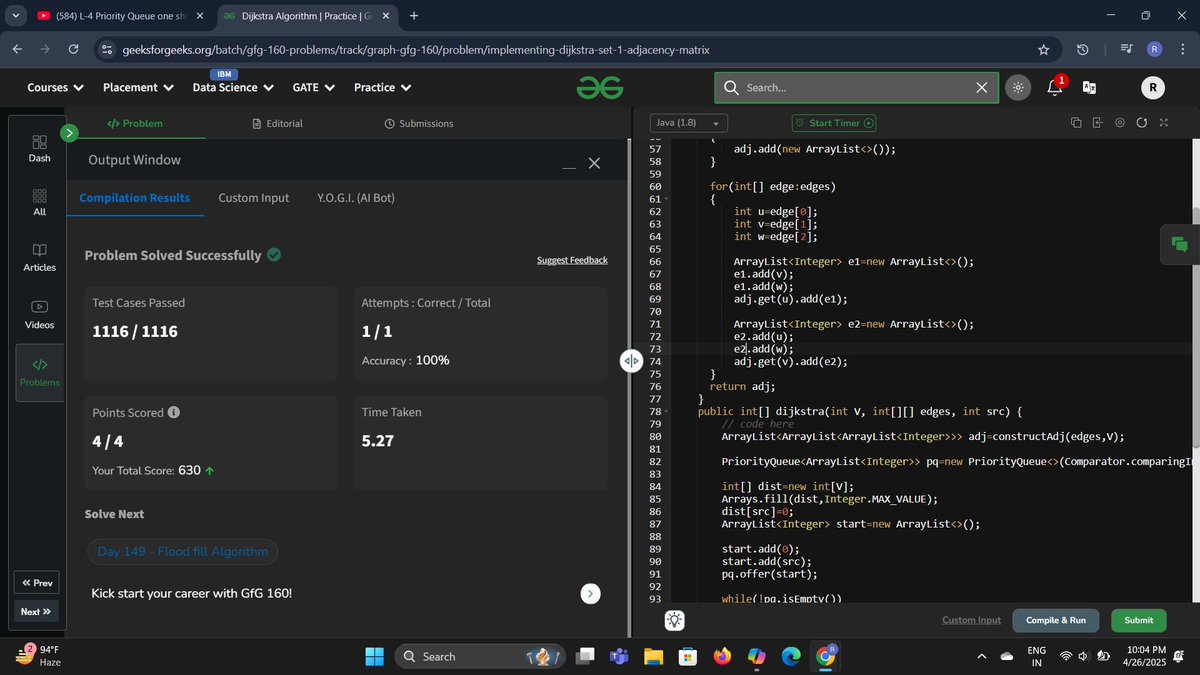Viewport: 1200px width, 675px height.
Task: Open the language translate icon
Action: point(1089,88)
